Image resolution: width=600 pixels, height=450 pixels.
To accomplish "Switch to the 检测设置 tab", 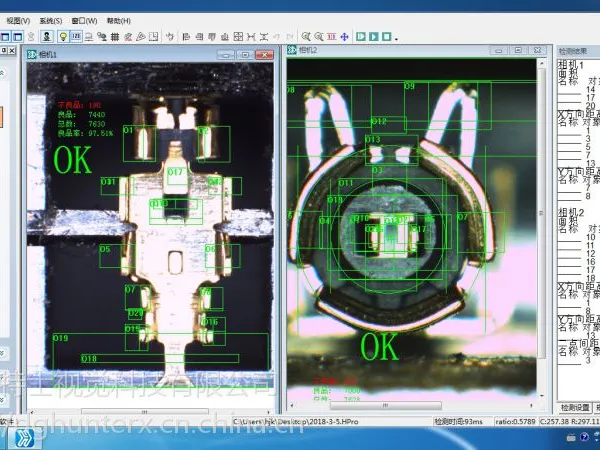I will (575, 408).
